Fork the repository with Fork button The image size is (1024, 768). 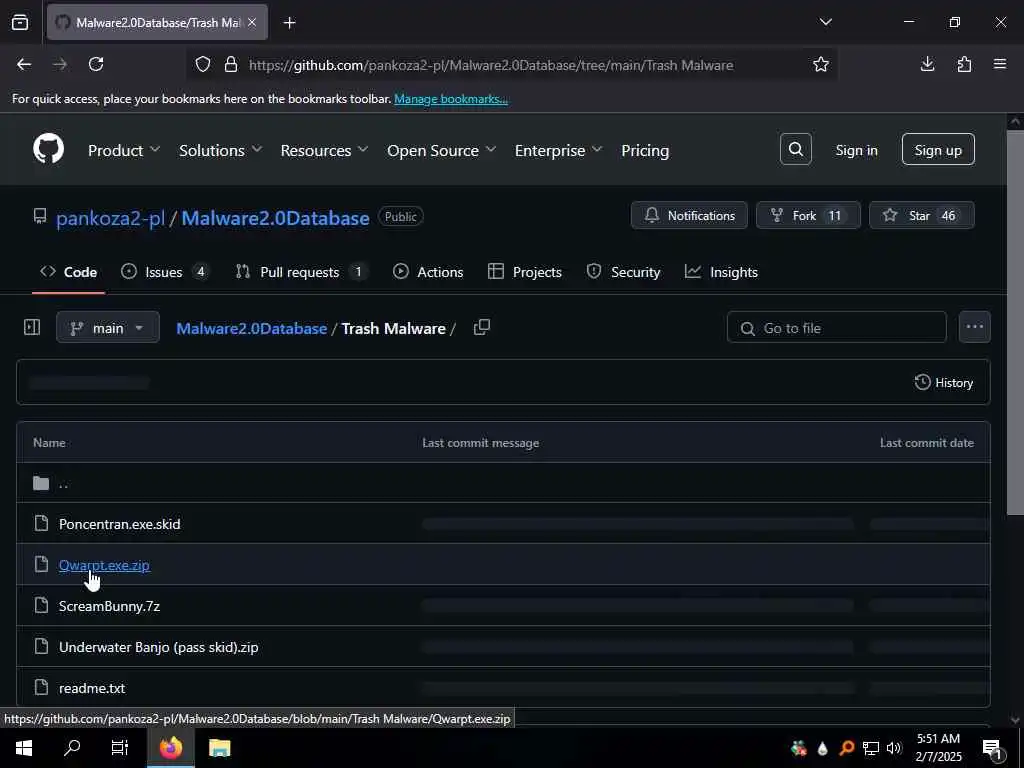click(x=808, y=216)
